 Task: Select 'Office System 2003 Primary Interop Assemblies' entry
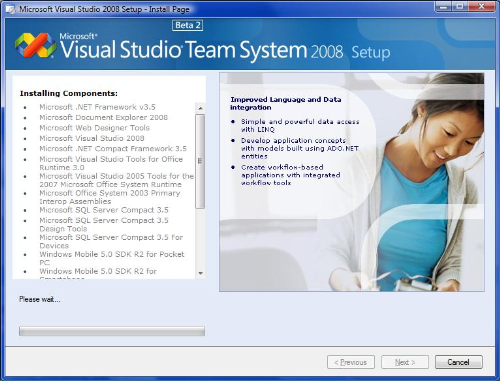pos(110,197)
